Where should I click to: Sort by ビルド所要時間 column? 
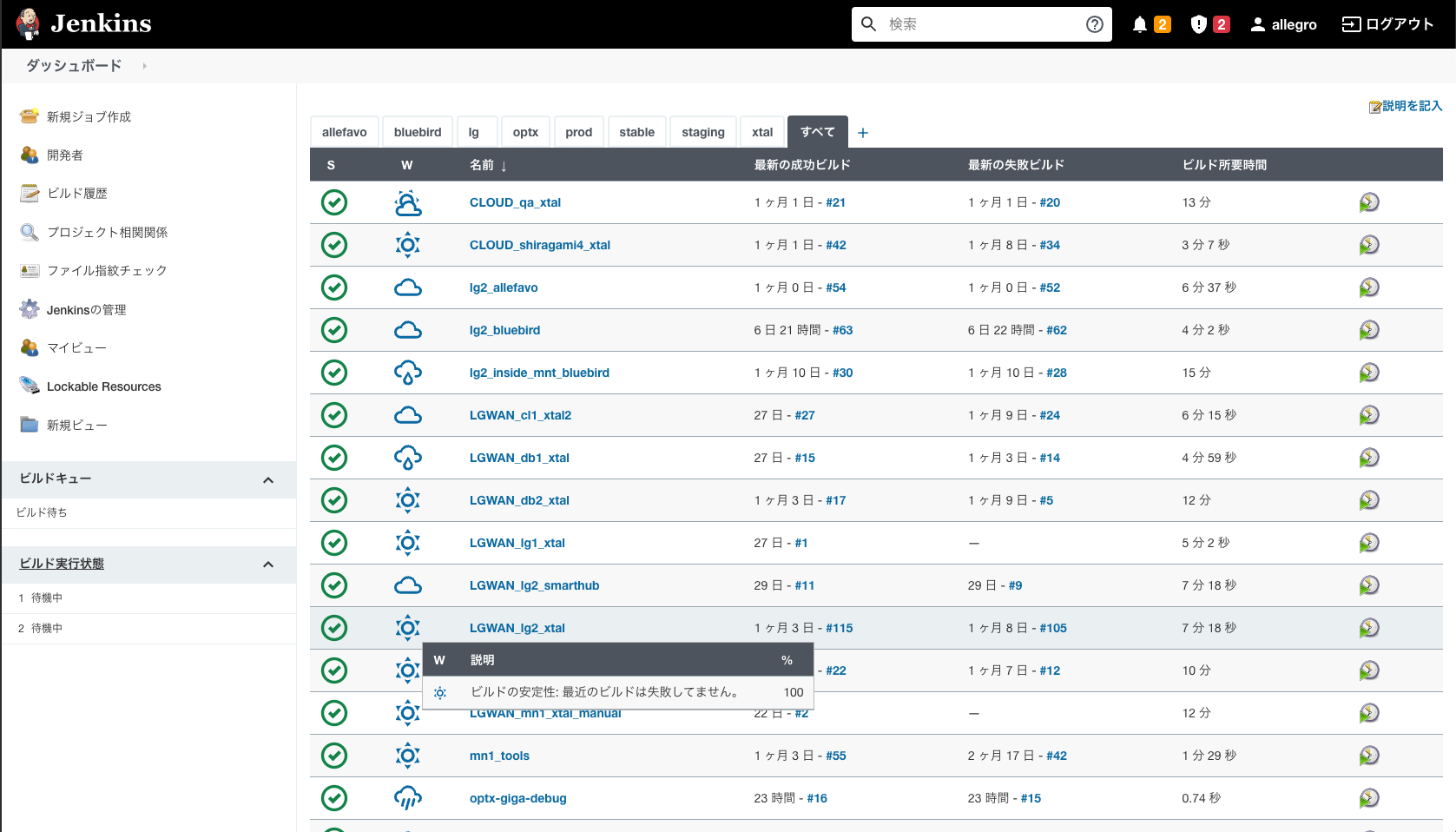point(1224,165)
